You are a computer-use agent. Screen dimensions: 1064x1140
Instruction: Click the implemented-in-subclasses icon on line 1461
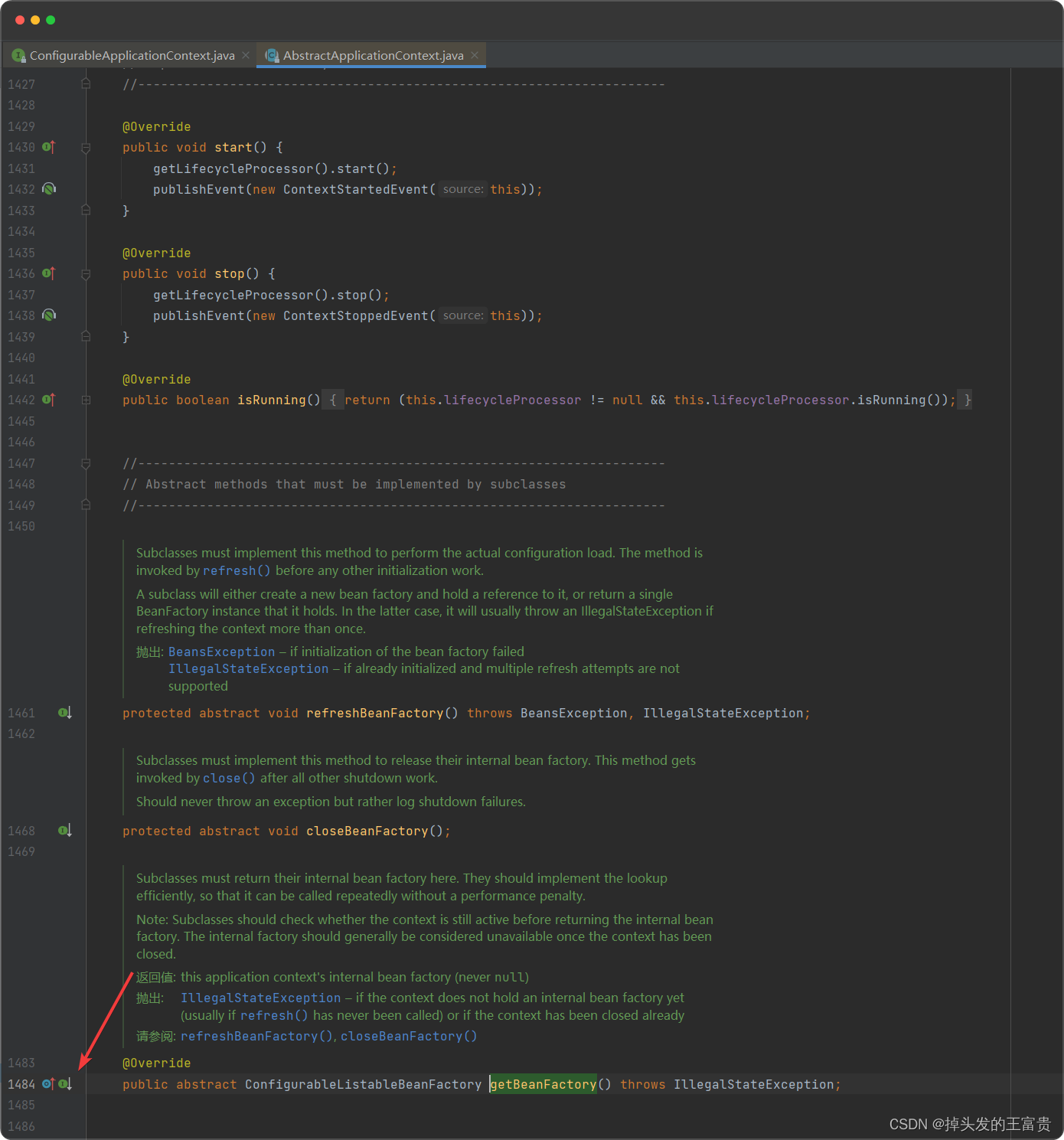65,713
